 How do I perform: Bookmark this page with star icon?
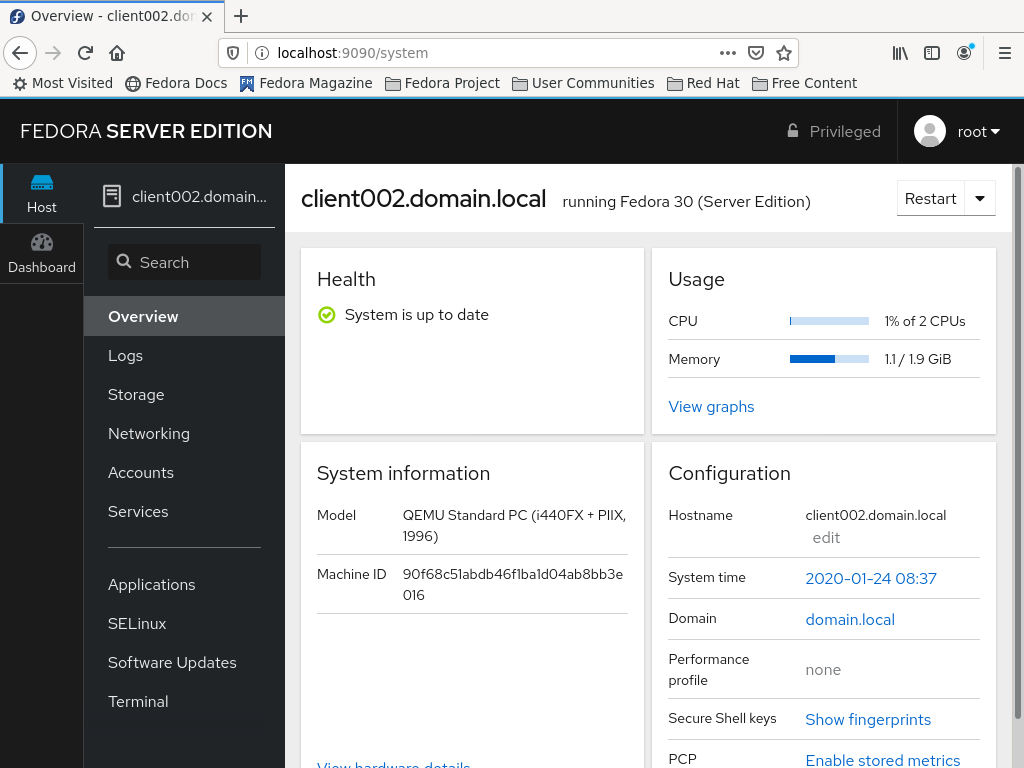[x=784, y=53]
